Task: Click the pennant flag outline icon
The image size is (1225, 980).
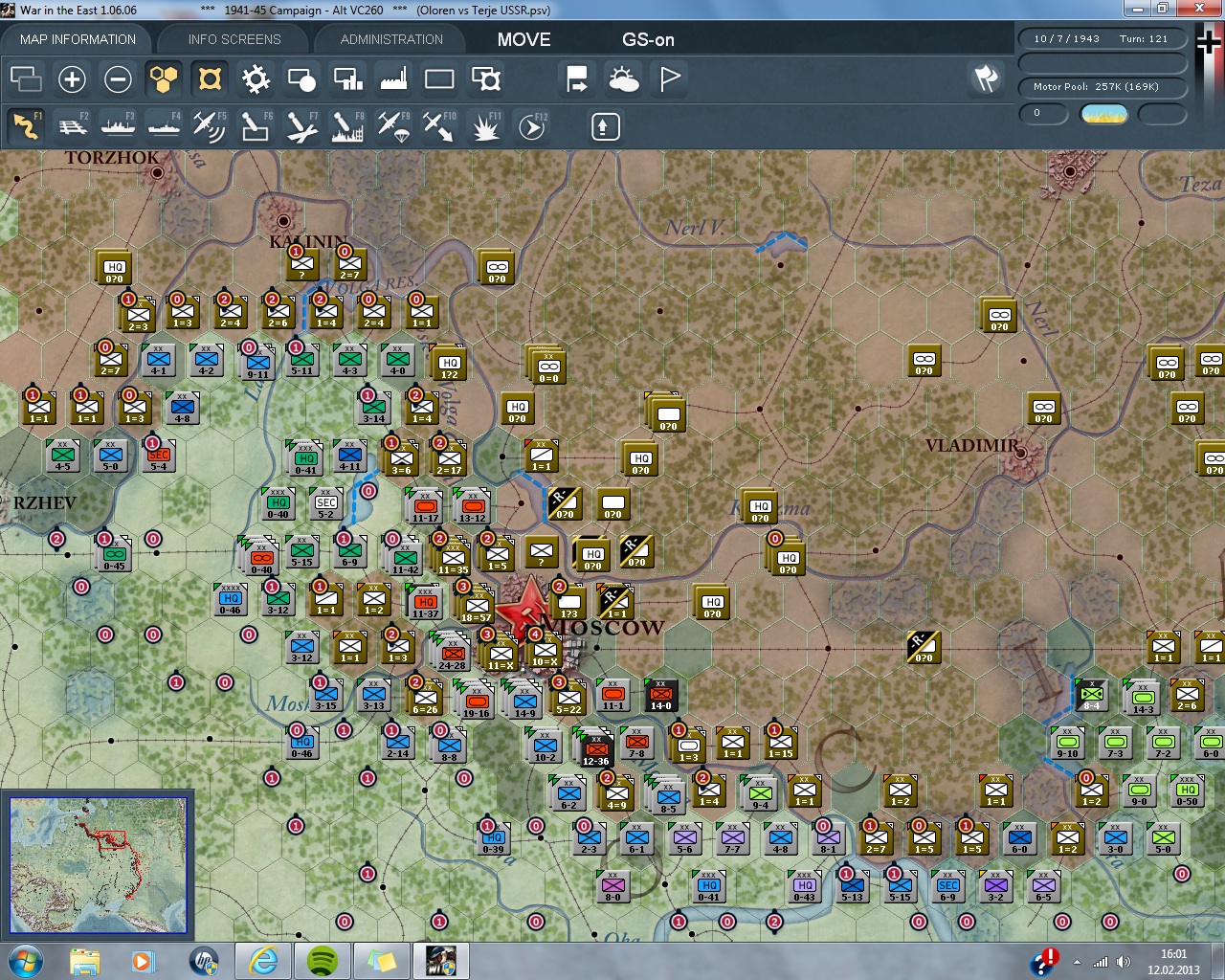Action: [x=670, y=78]
